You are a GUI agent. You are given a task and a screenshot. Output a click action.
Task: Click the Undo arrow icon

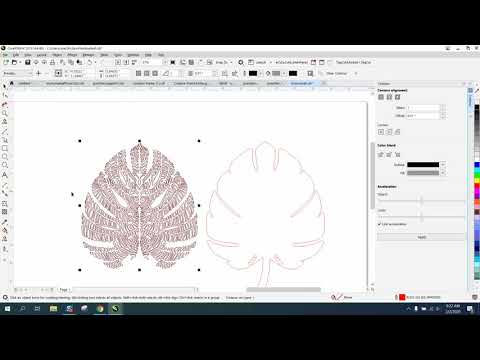(x=90, y=62)
